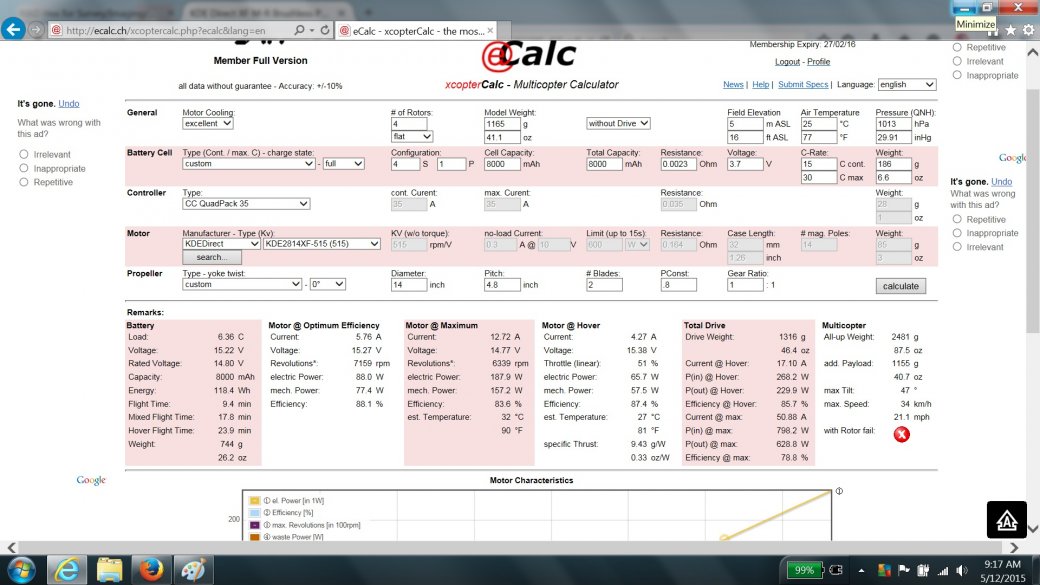Open Paint from the taskbar
The height and width of the screenshot is (585, 1040).
click(193, 570)
